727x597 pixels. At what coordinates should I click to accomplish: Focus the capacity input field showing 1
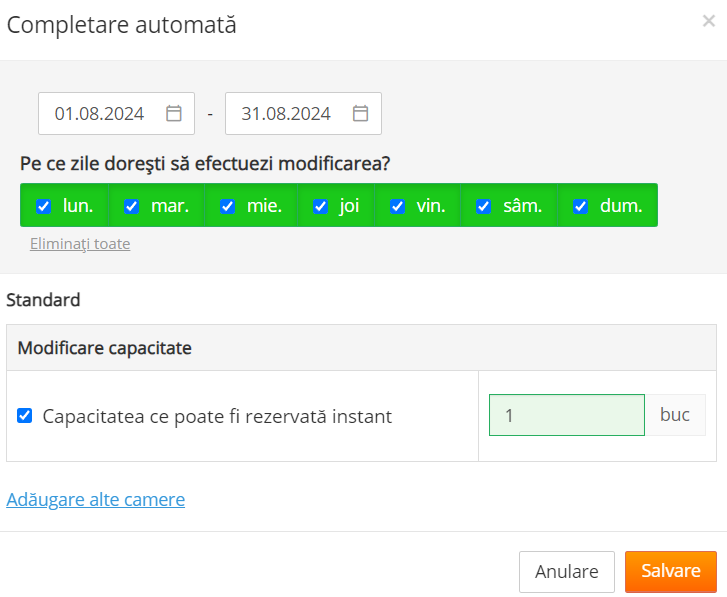click(566, 415)
